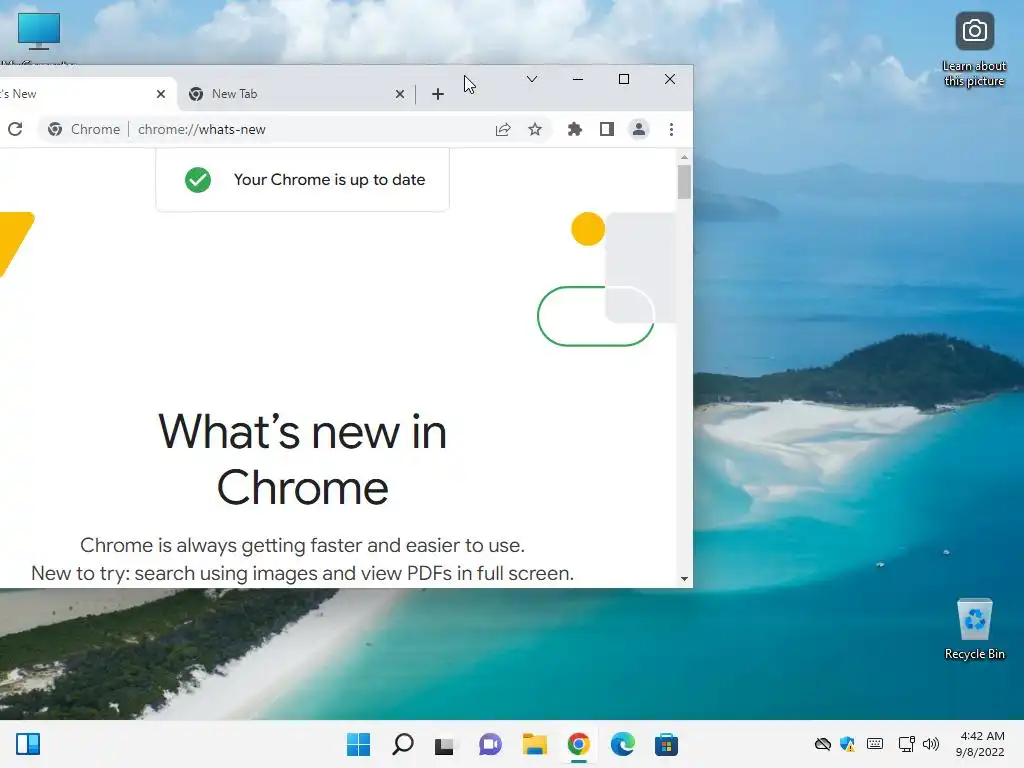This screenshot has height=768, width=1024.
Task: Click the Windows Security tray icon
Action: pos(848,744)
